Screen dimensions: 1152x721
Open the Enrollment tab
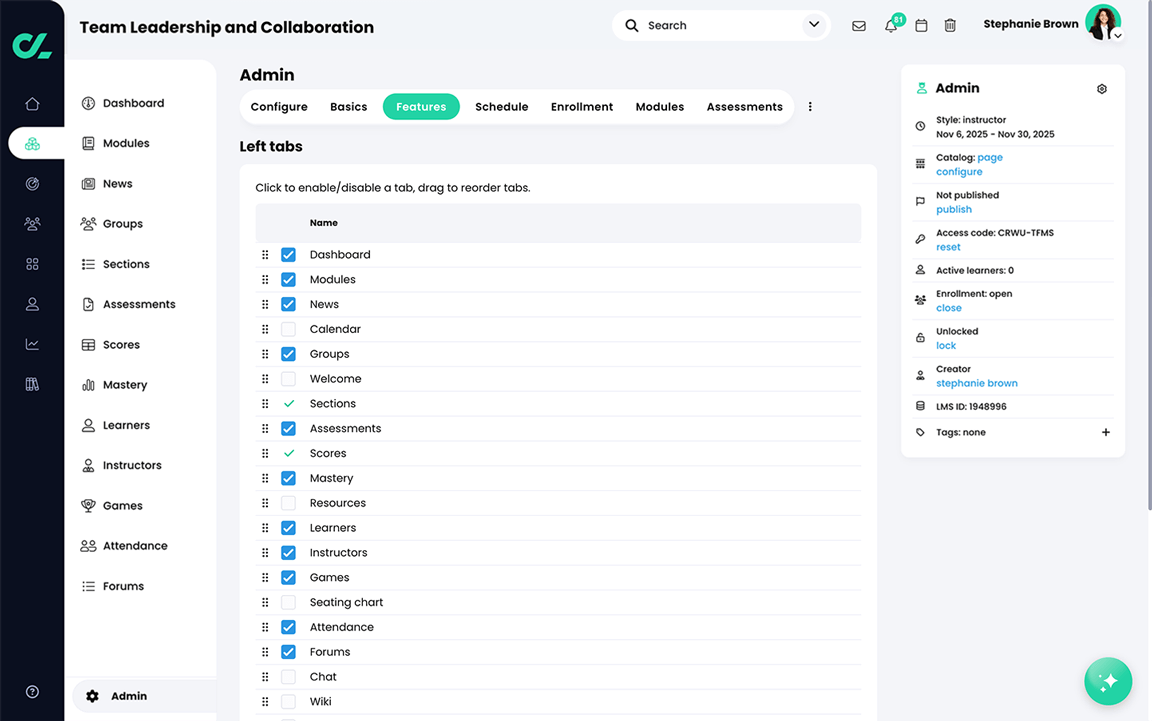(x=581, y=106)
